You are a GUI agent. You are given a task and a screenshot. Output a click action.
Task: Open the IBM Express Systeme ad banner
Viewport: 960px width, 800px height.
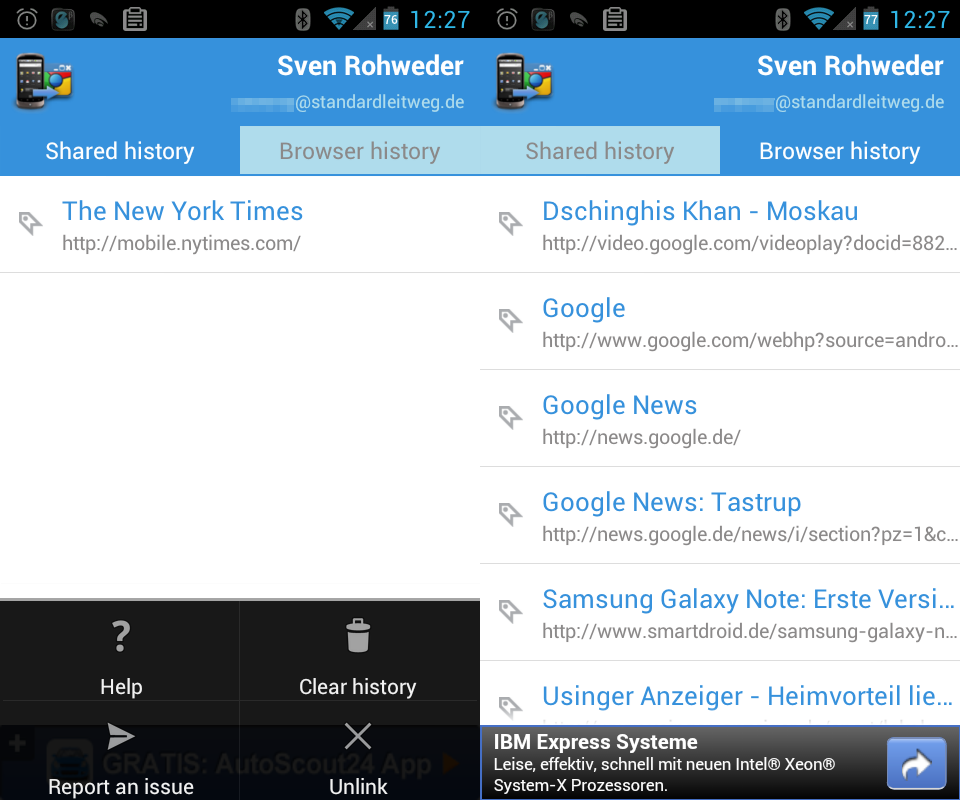(720, 763)
